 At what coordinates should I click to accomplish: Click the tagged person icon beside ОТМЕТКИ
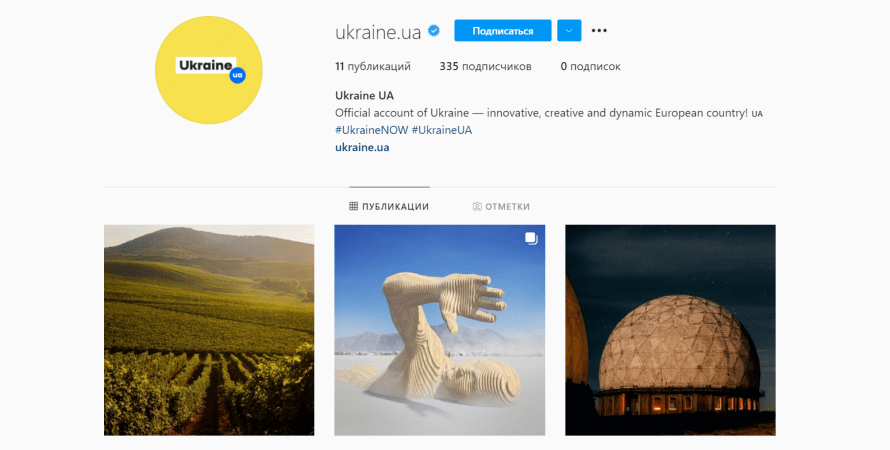click(x=477, y=206)
